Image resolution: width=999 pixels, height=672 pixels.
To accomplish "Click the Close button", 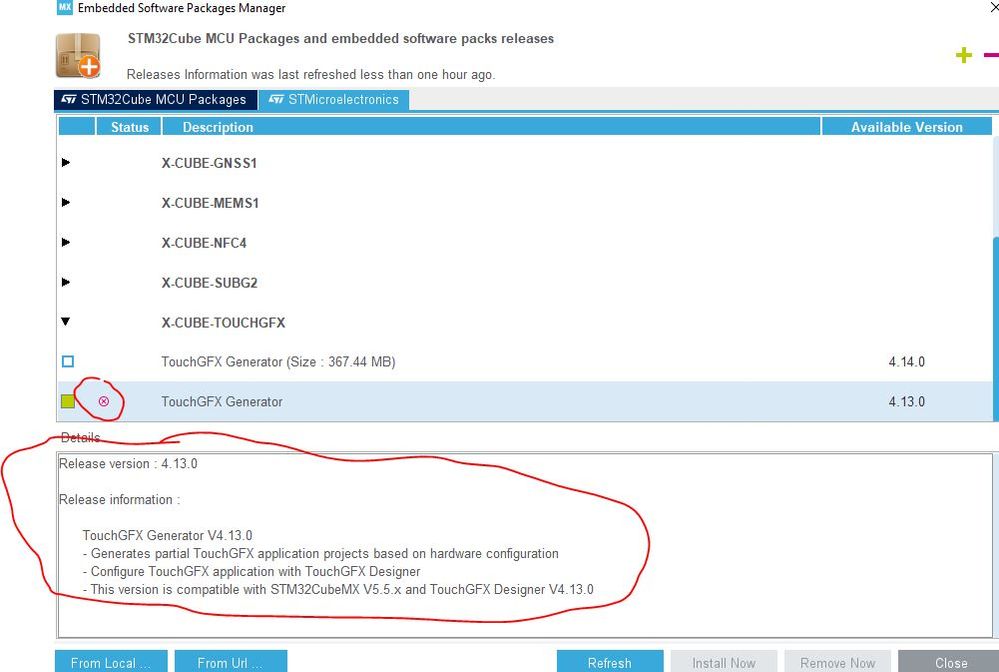I will 949,662.
